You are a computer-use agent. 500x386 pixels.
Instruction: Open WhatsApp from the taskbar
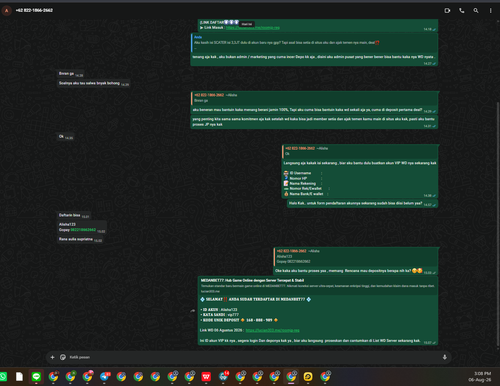pos(3,377)
